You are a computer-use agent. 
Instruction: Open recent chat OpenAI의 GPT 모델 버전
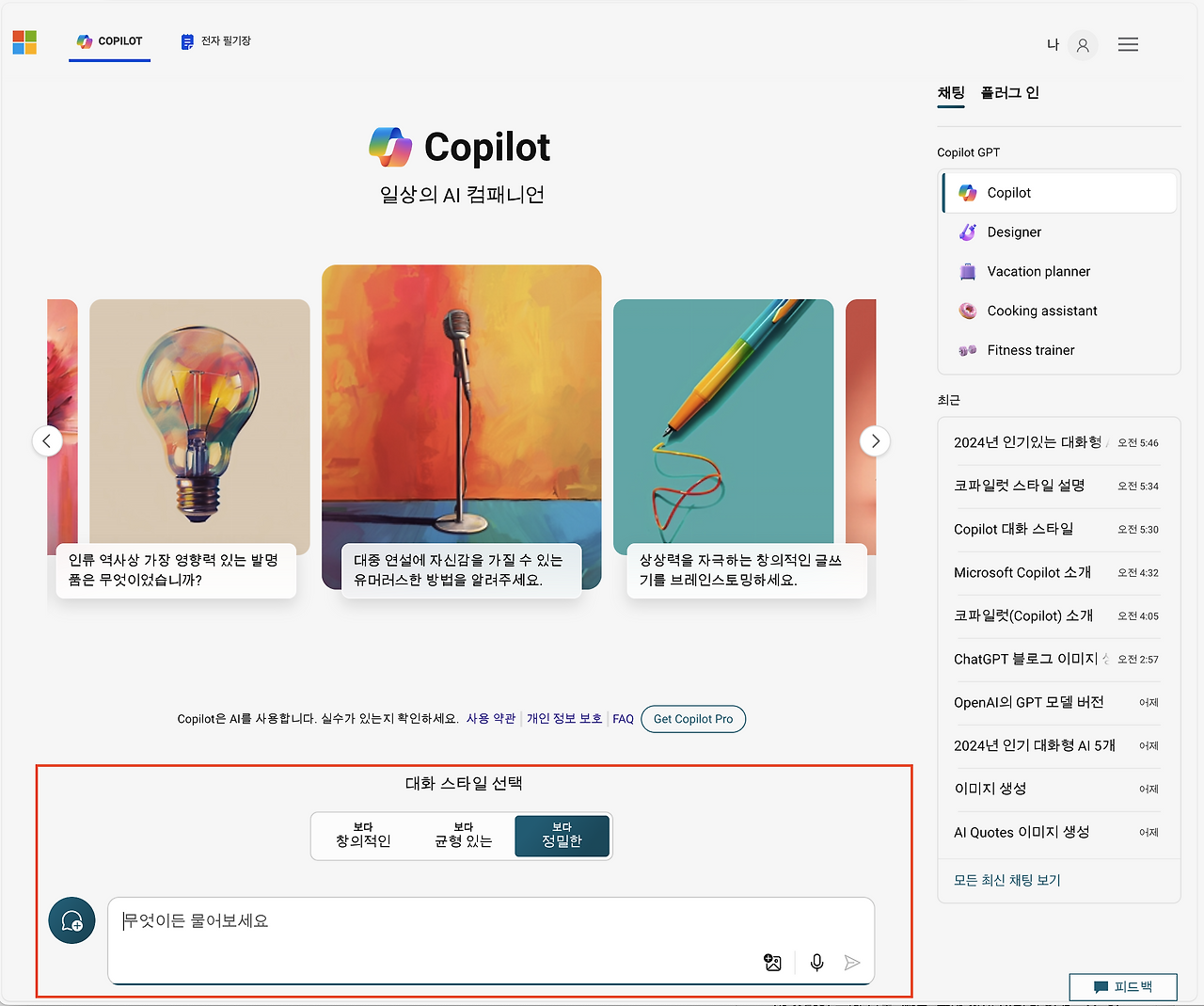pos(1055,702)
